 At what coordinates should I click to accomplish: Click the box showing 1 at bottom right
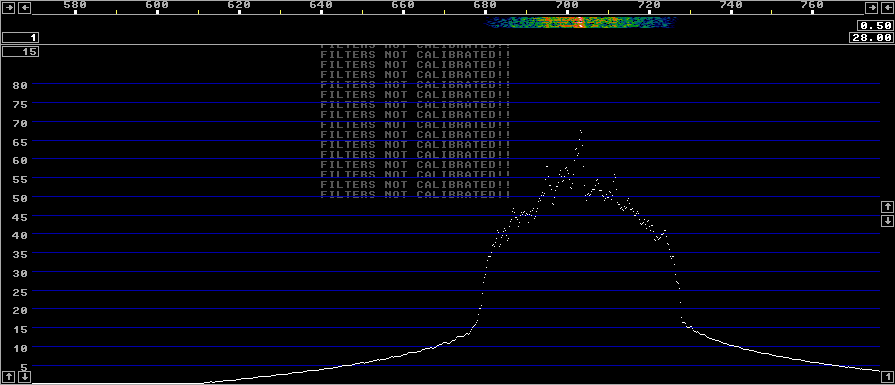pyautogui.click(x=887, y=376)
